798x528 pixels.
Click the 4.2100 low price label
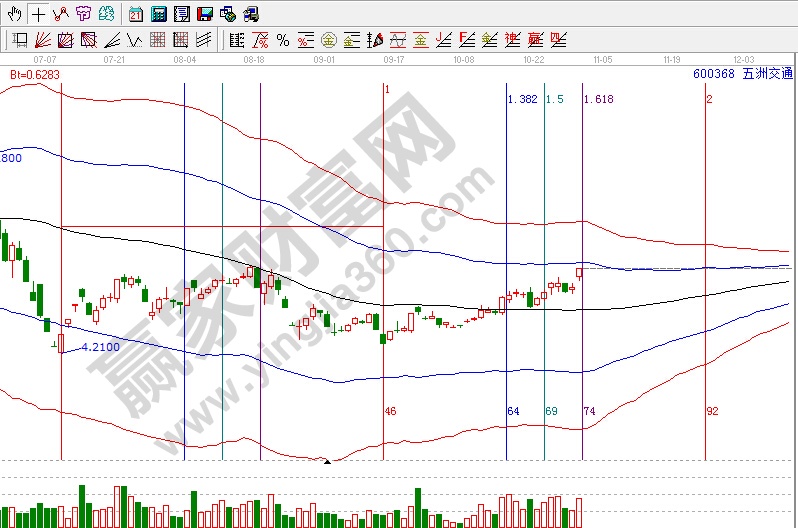click(x=100, y=347)
